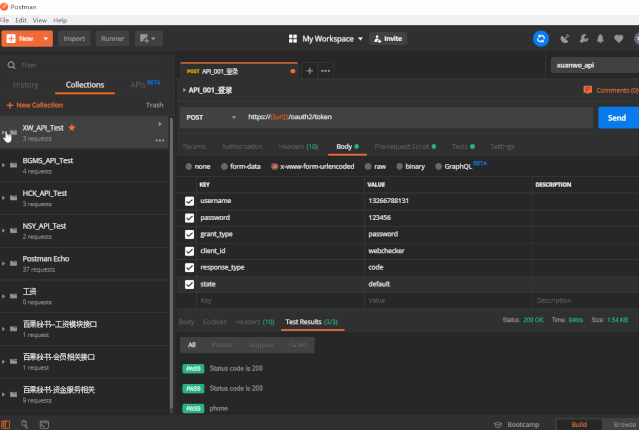Click the unsaved dot on API_001 tab

click(293, 71)
